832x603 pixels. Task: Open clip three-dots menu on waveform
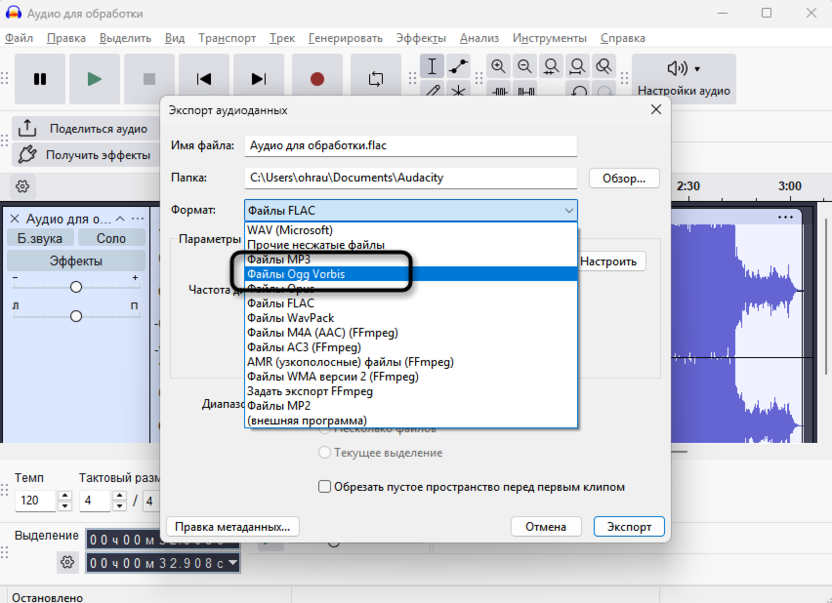click(x=785, y=217)
